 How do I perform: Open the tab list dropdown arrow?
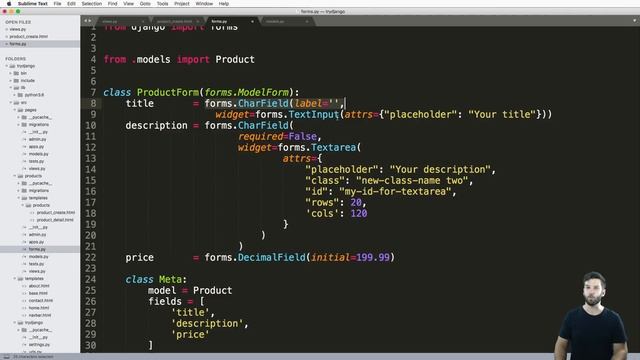635,21
